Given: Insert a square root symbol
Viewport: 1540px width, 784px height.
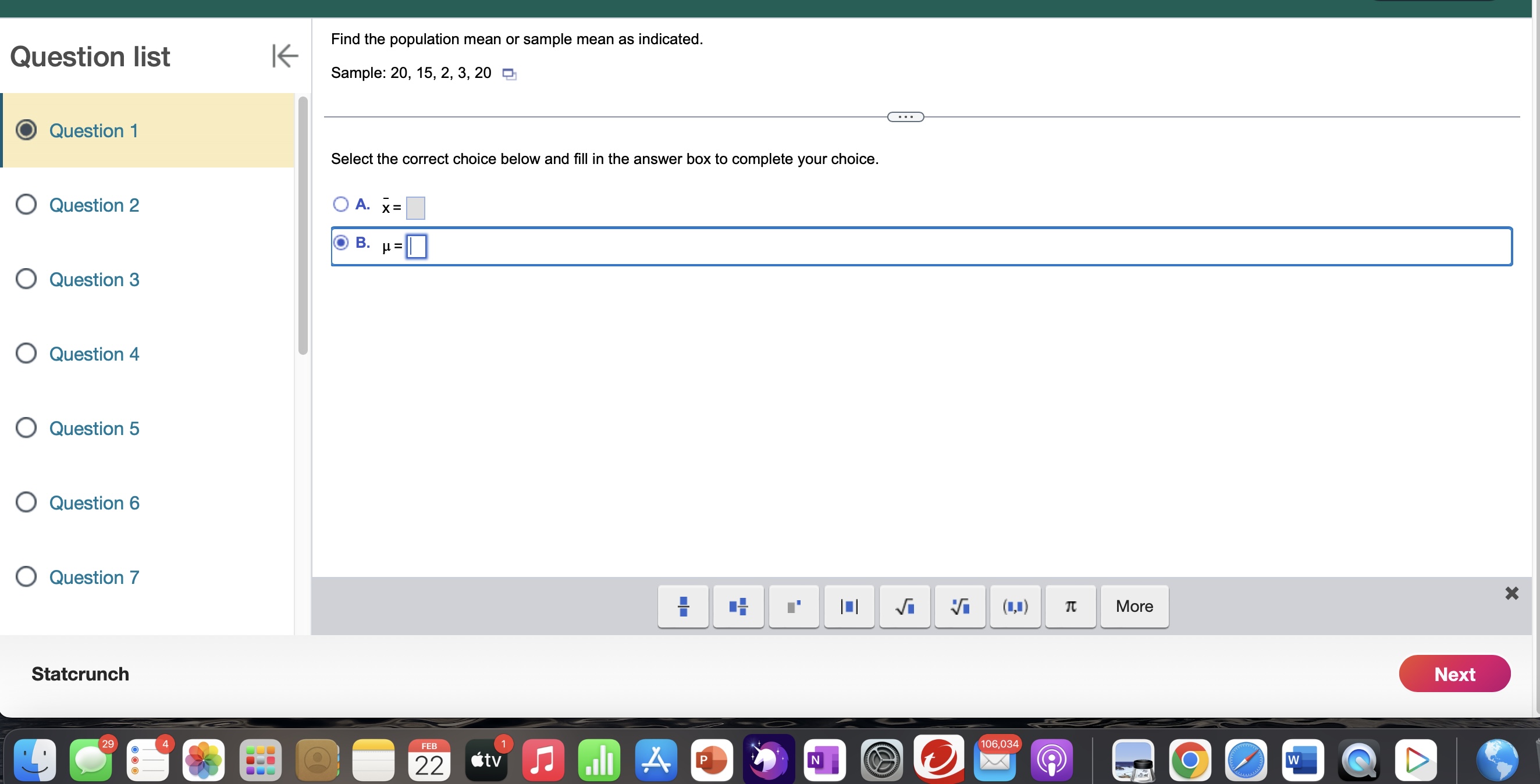Looking at the screenshot, I should (x=904, y=607).
